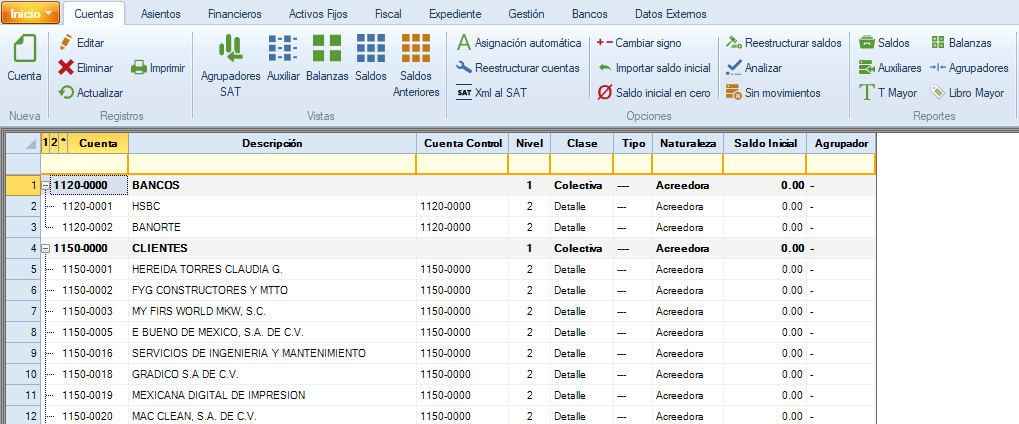Screen dimensions: 1019x424
Task: Switch to the Asientos tab
Action: (161, 15)
